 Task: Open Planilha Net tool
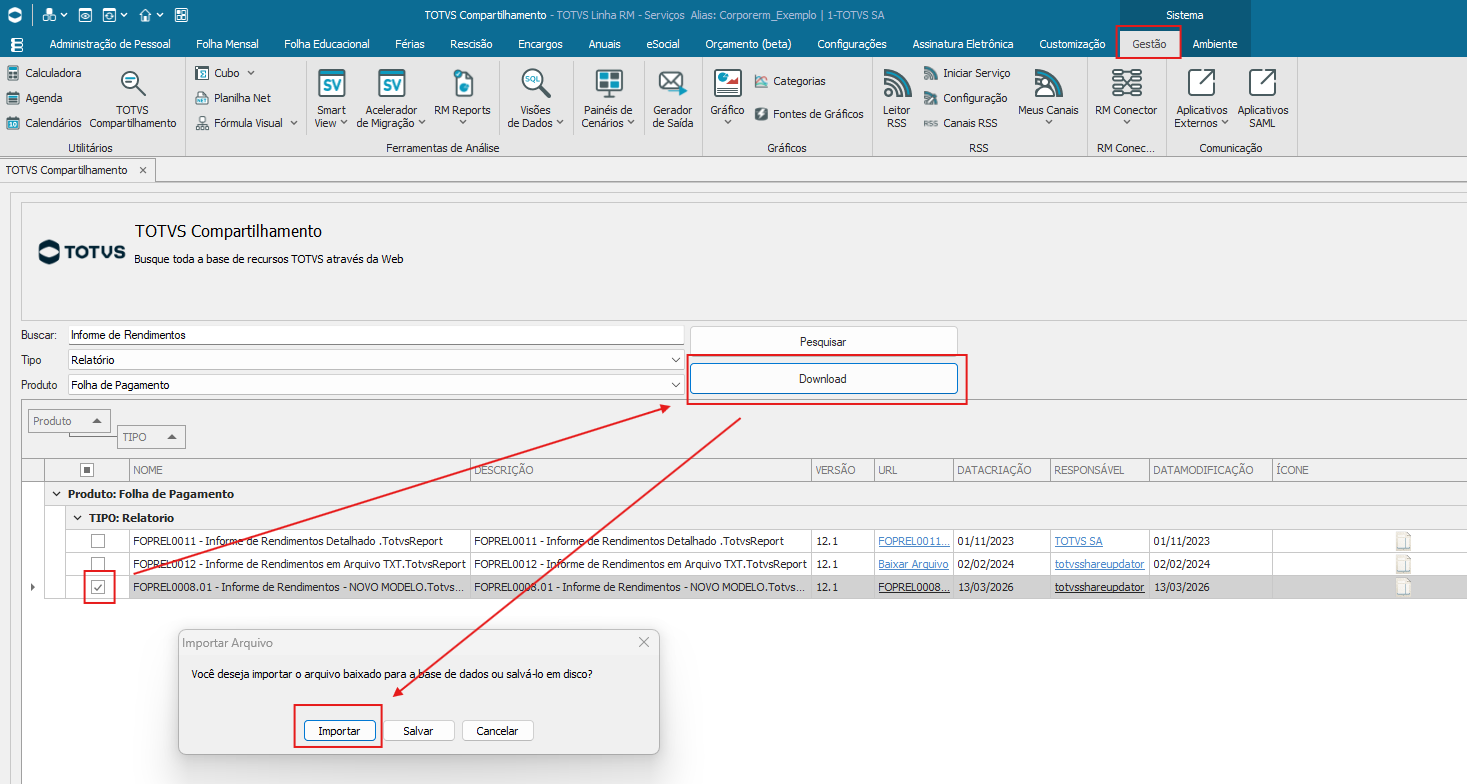tap(233, 98)
